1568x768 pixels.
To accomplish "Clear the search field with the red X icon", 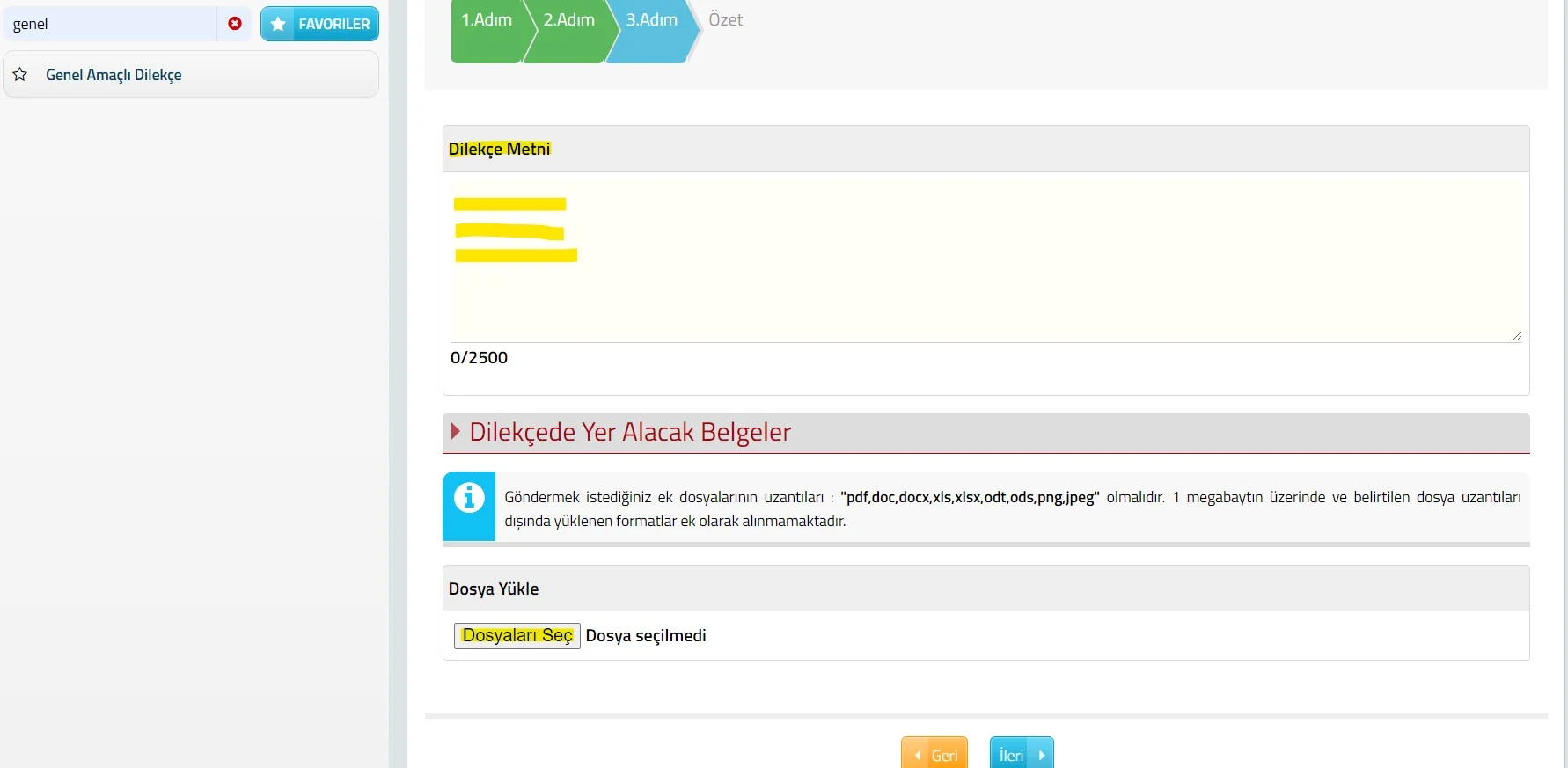I will click(x=235, y=24).
